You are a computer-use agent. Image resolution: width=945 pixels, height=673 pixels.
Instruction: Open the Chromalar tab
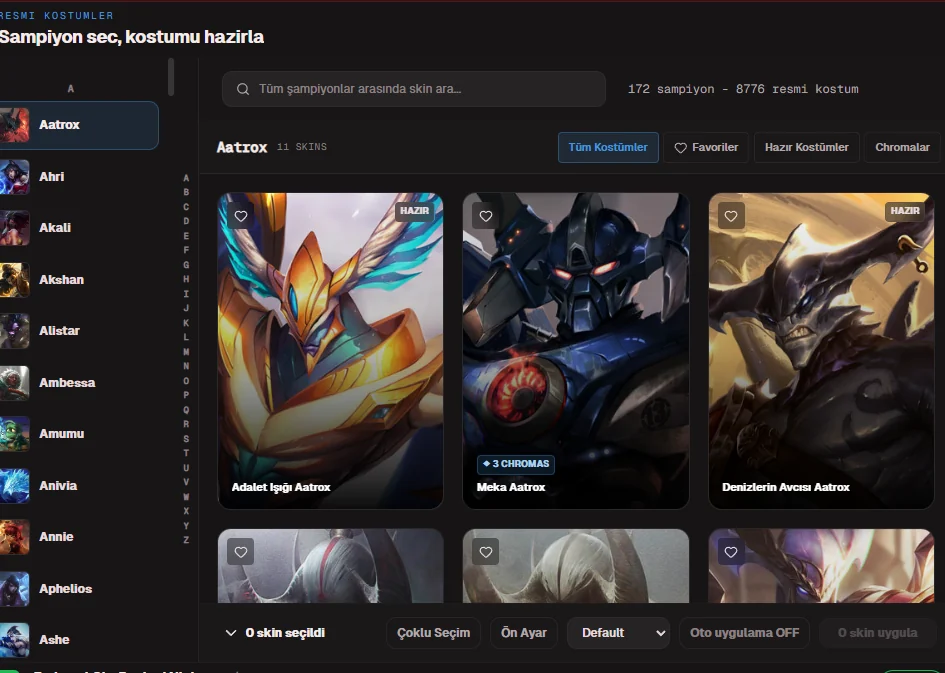(x=902, y=148)
